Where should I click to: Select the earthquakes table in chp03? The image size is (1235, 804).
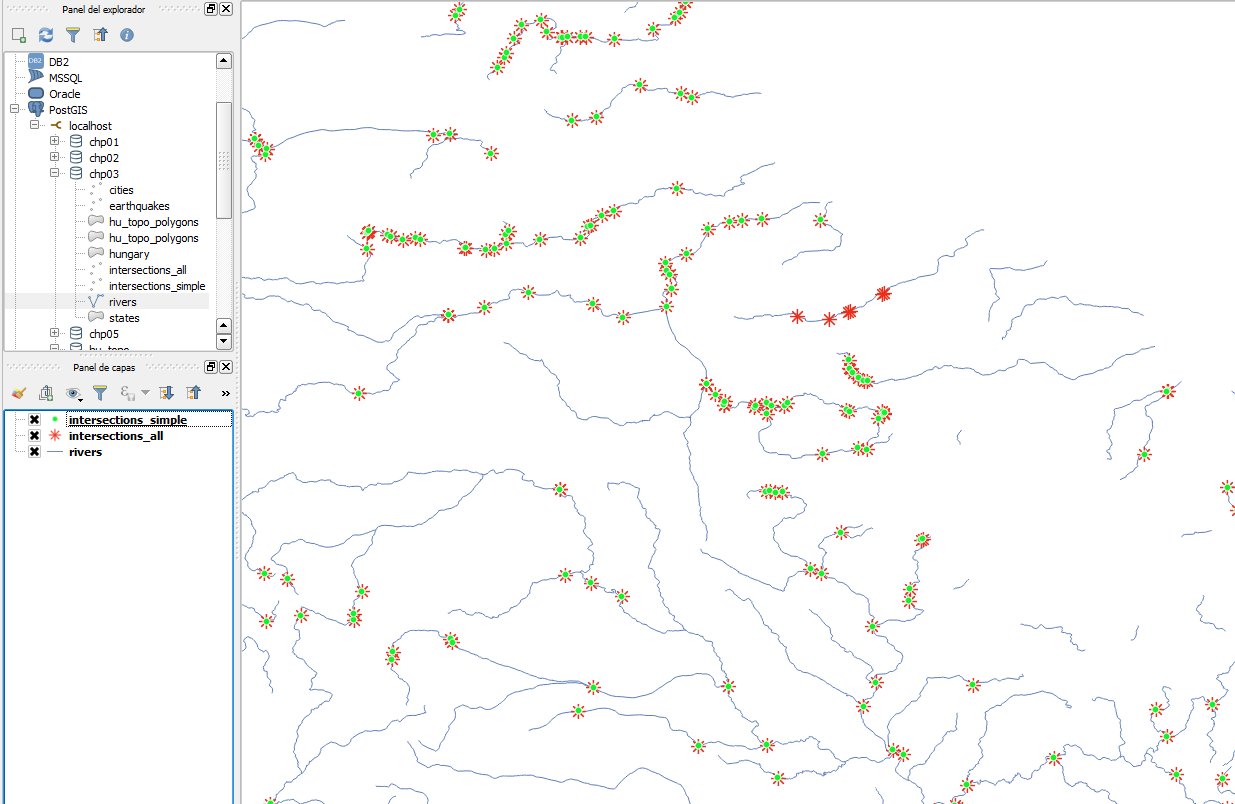[139, 206]
